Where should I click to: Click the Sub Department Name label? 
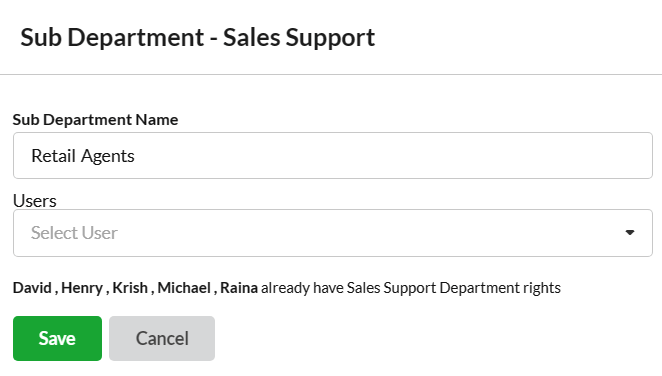(95, 119)
